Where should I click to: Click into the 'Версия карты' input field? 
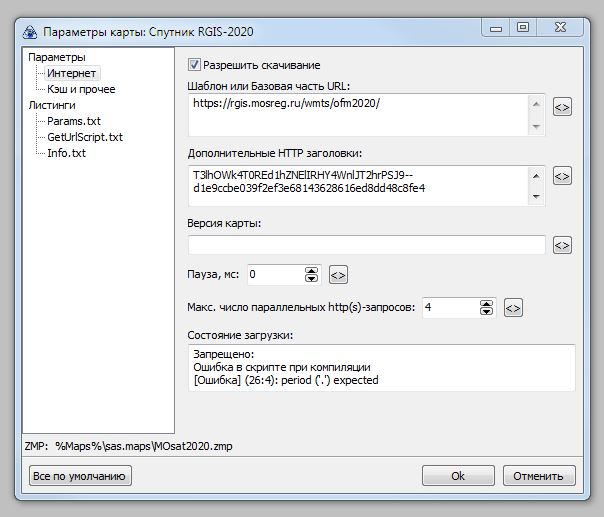click(366, 245)
